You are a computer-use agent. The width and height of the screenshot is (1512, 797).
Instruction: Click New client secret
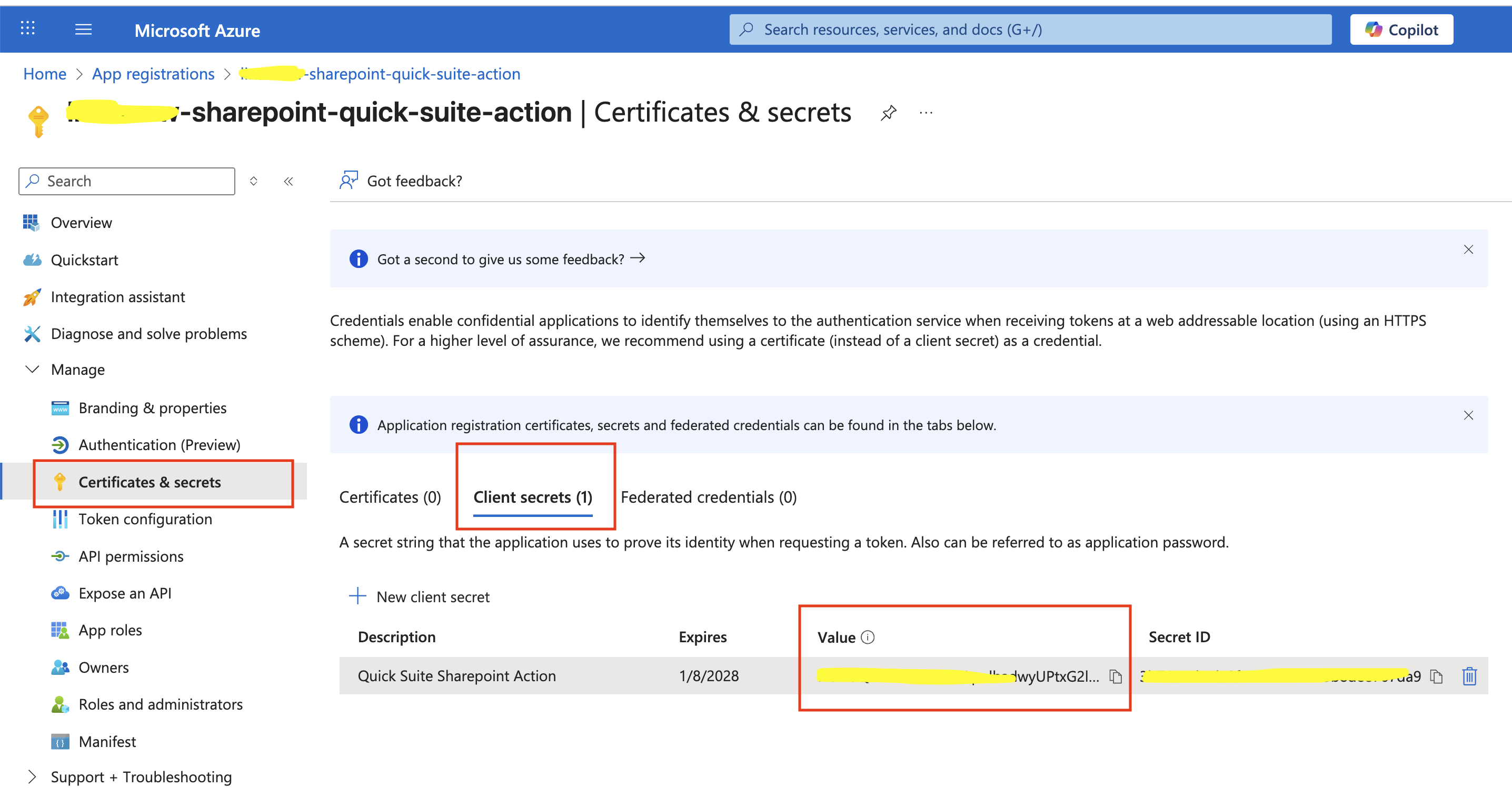click(420, 596)
